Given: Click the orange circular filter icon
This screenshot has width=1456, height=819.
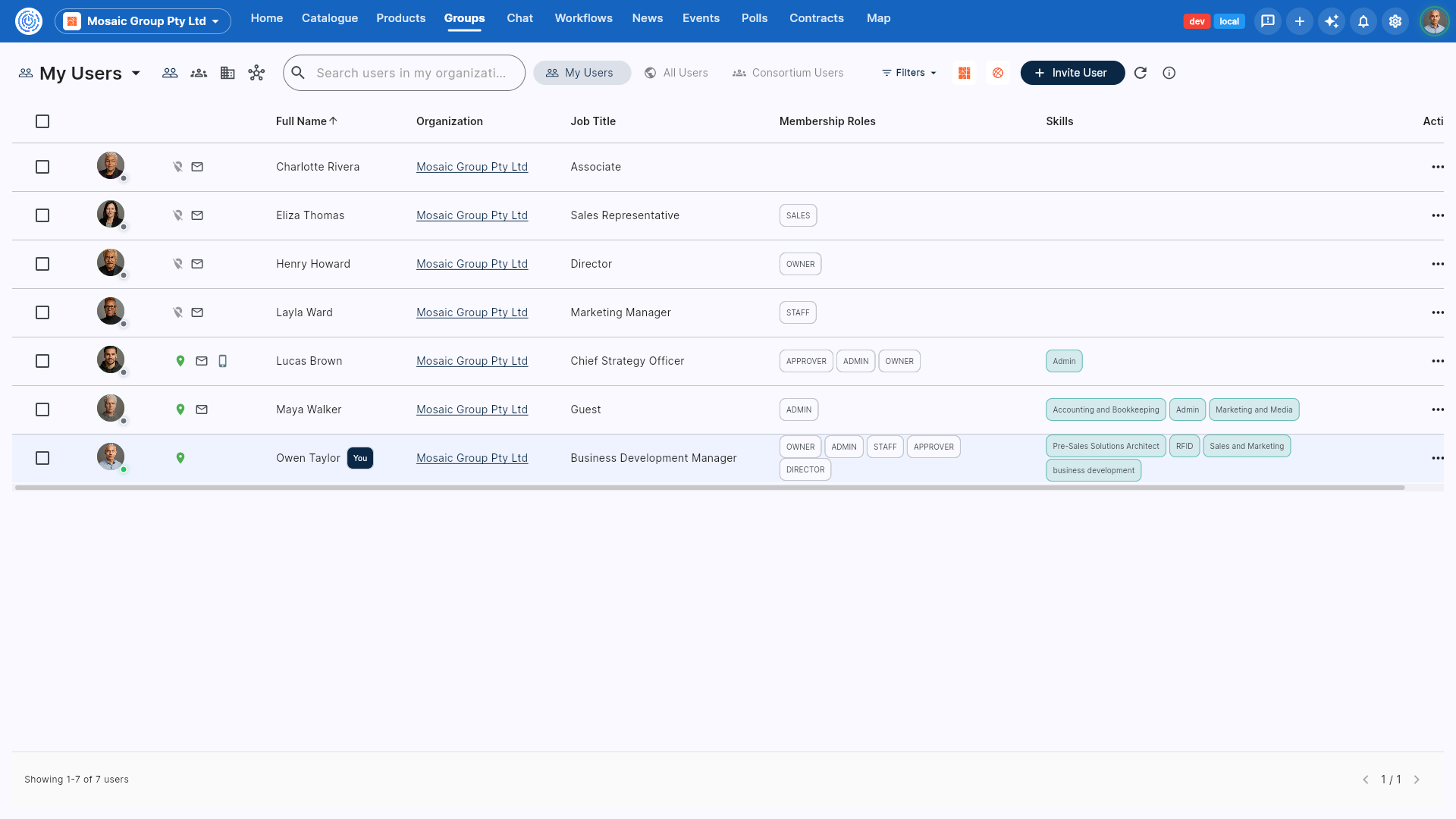Looking at the screenshot, I should pos(998,73).
